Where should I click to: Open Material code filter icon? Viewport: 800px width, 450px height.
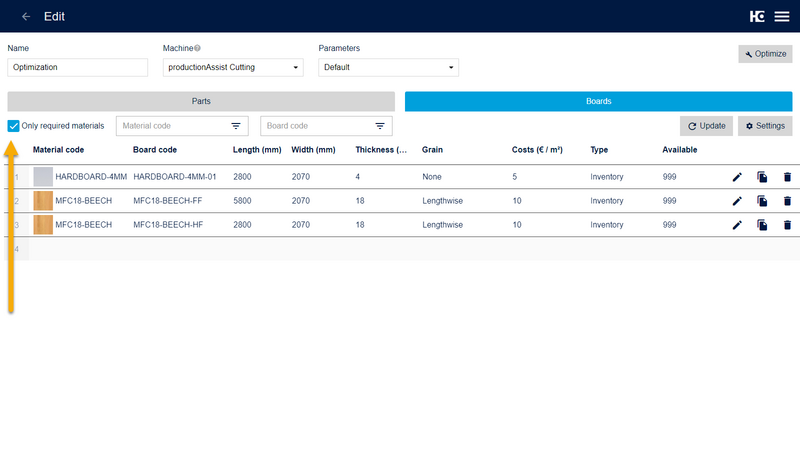coord(236,126)
